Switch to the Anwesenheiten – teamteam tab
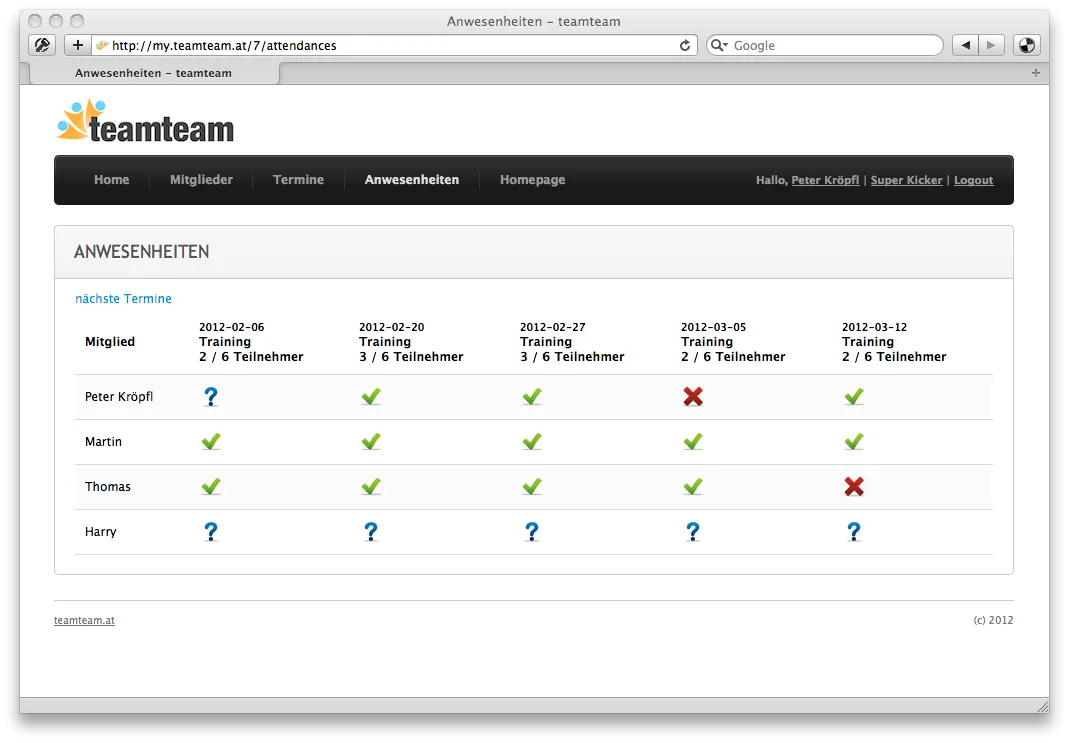1069x743 pixels. pos(151,72)
